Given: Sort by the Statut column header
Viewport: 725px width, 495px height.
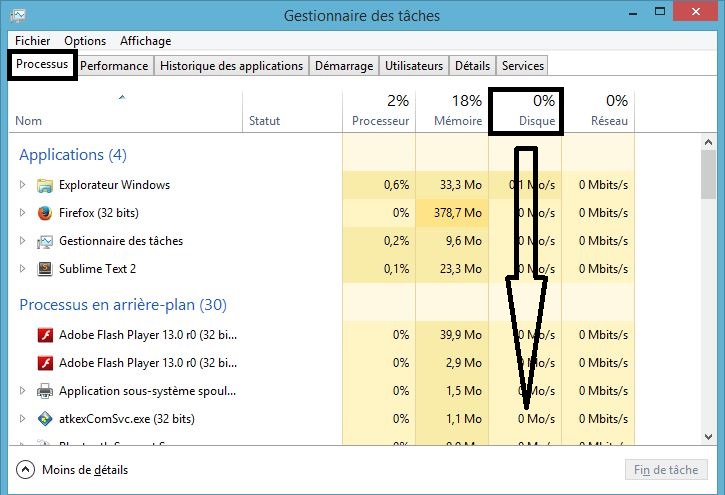Looking at the screenshot, I should pos(292,111).
